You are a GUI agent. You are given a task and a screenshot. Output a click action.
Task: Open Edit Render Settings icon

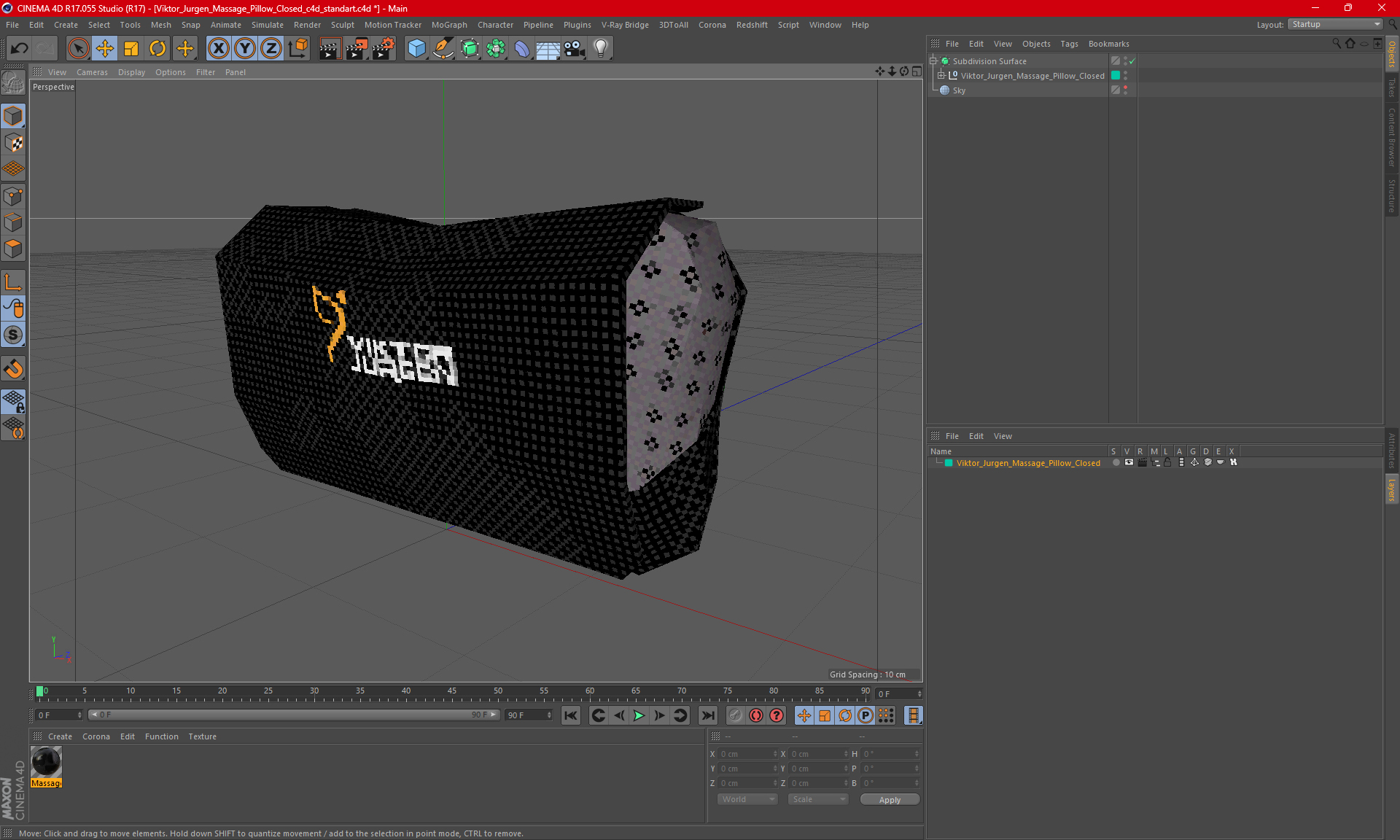coord(384,49)
